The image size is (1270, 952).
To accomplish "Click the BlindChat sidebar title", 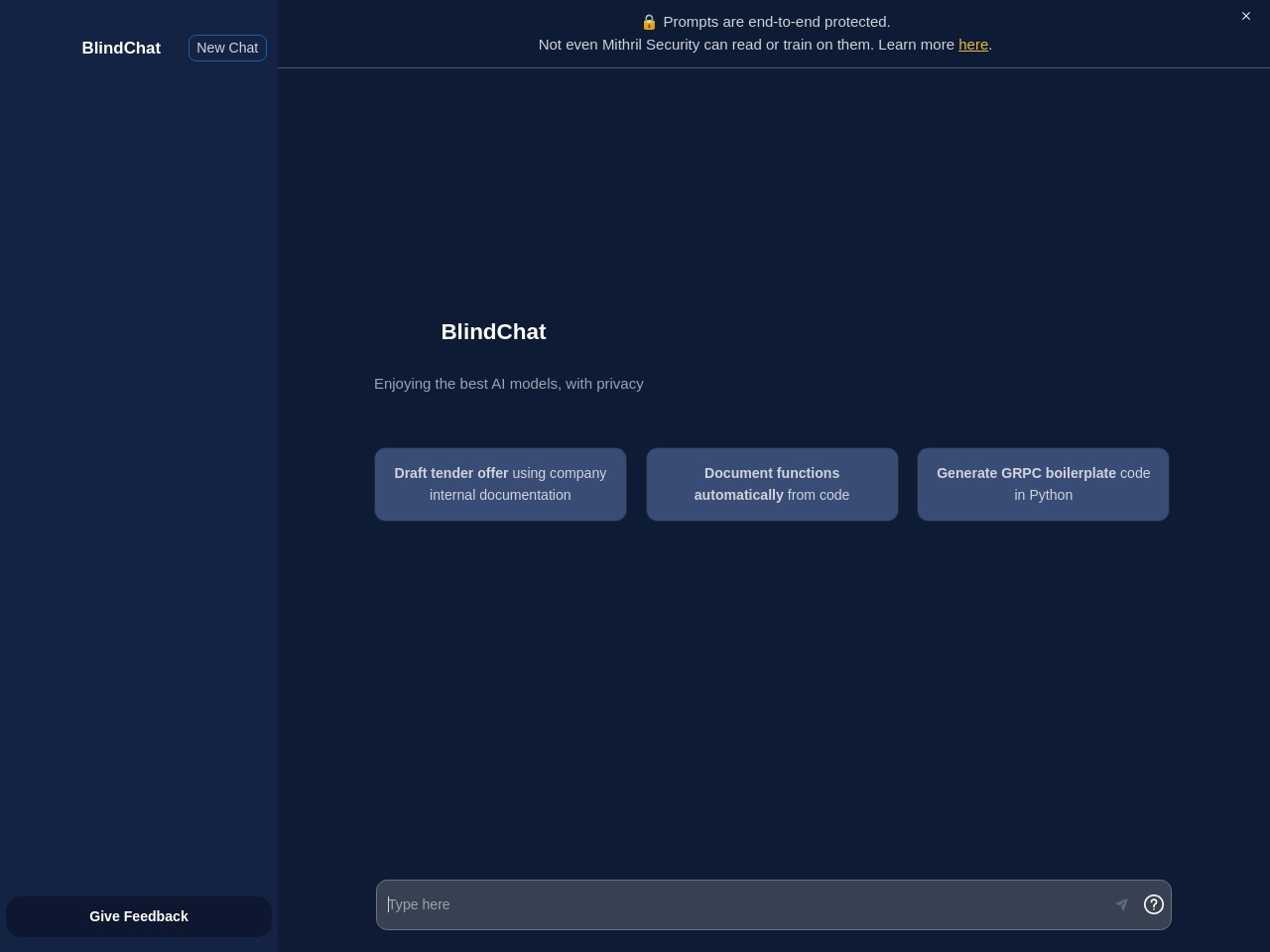I will pos(121,48).
